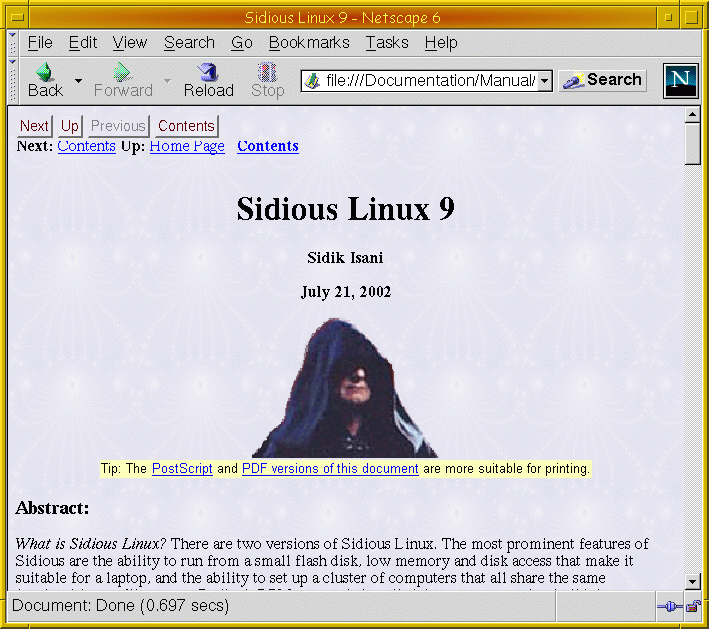Open the Back history dropdown arrow
The image size is (709, 629).
[78, 81]
